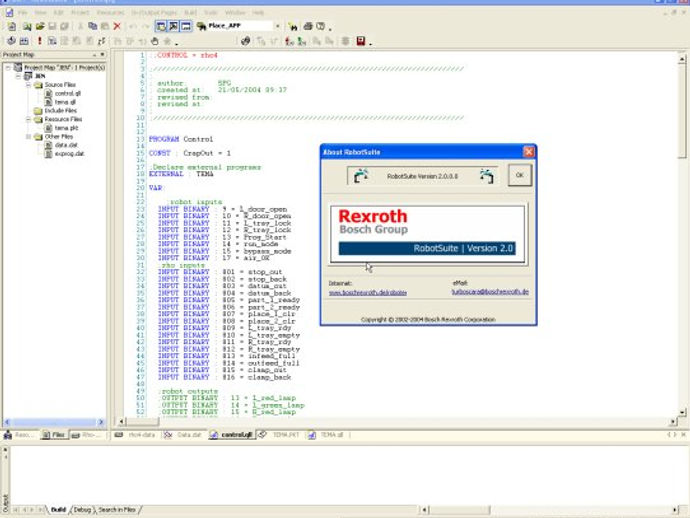Collapse the Resource Files folder
The width and height of the screenshot is (690, 518).
point(28,119)
